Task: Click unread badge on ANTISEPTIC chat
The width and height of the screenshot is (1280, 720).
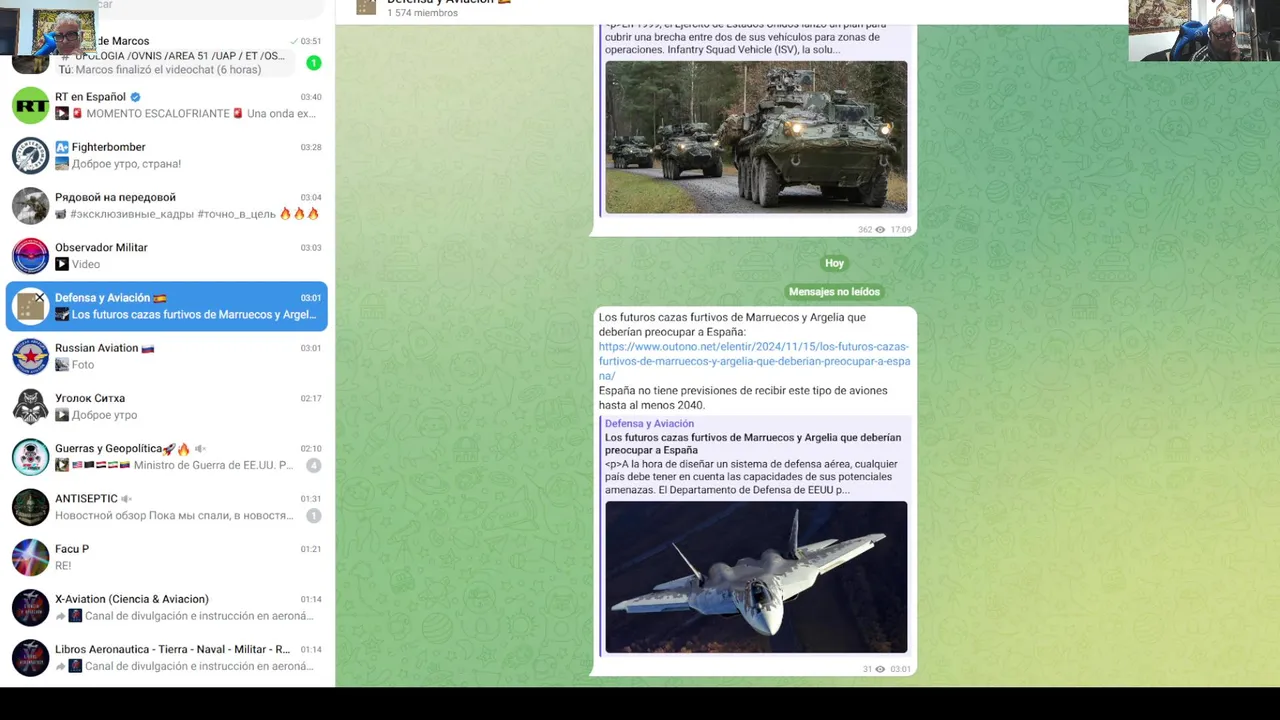Action: (x=313, y=516)
